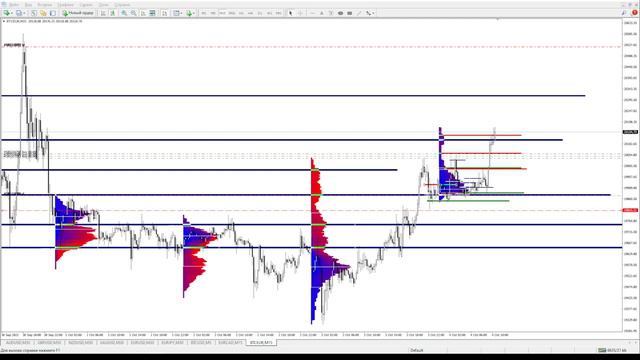Image resolution: width=640 pixels, height=360 pixels.
Task: Expand the green plus icon dropdown arrow
Action: click(x=194, y=13)
